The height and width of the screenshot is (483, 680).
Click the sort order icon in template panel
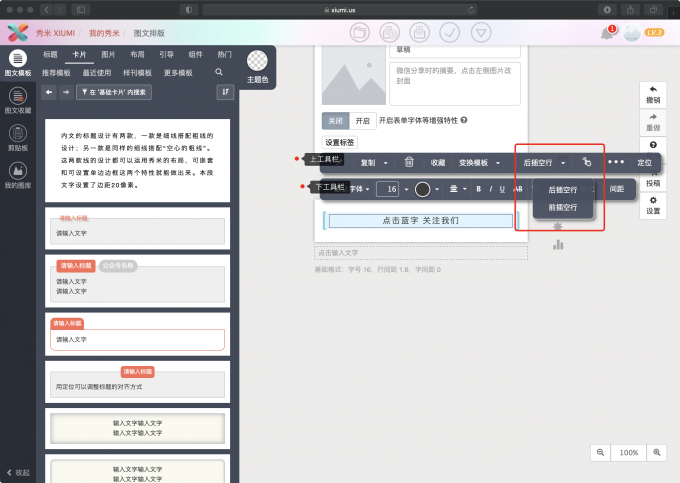(225, 92)
